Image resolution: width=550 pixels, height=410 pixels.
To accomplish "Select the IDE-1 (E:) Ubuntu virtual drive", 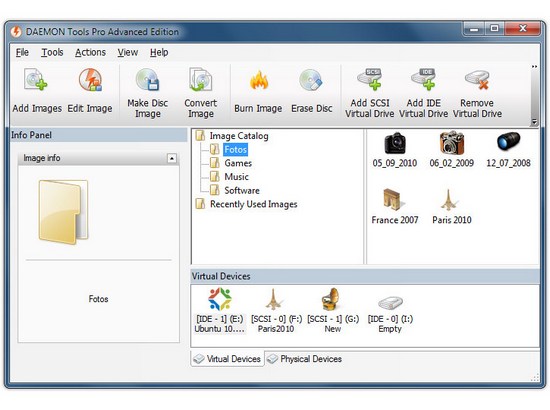I will [220, 310].
